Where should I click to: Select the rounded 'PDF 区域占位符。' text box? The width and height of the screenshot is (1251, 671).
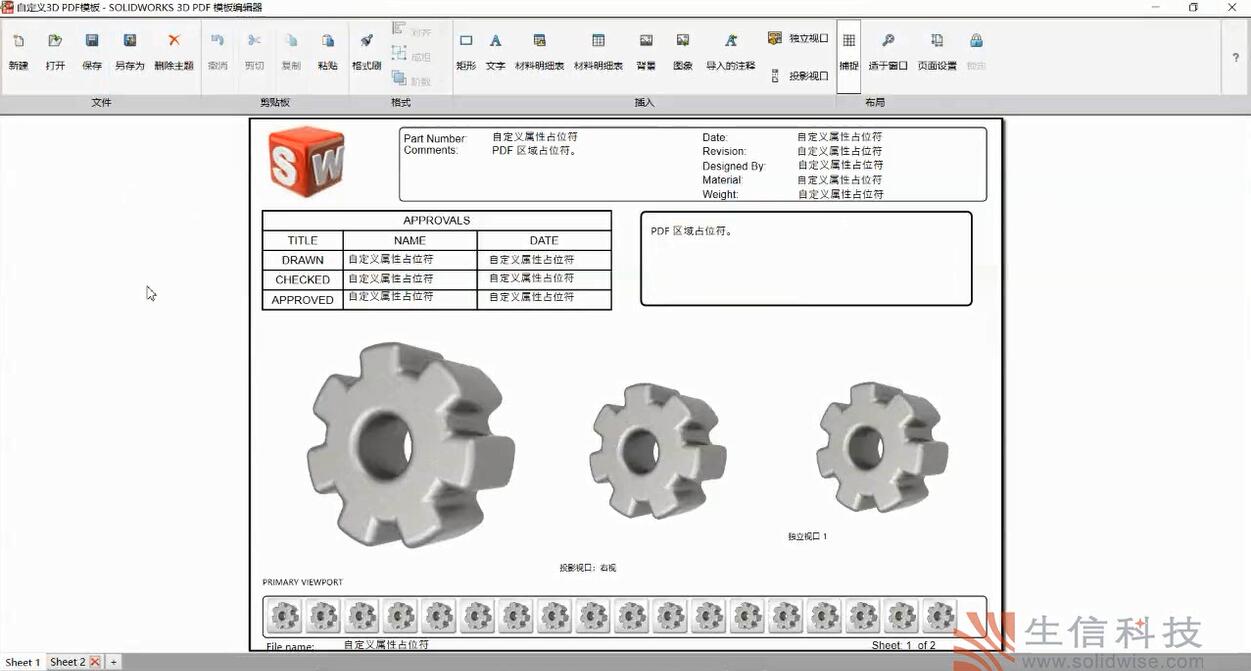click(806, 258)
